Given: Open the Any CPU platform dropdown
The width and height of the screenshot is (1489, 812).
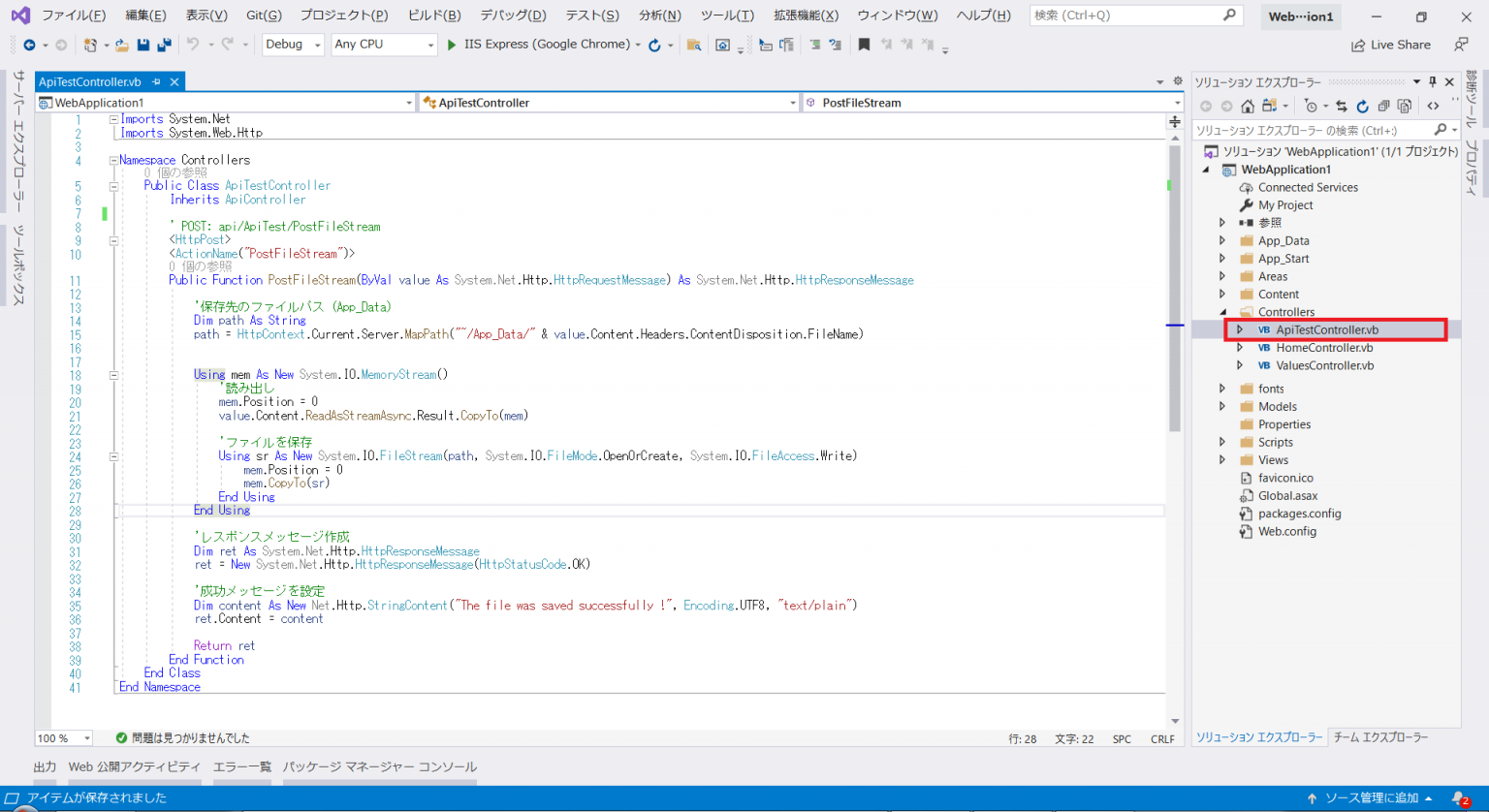Looking at the screenshot, I should point(432,45).
